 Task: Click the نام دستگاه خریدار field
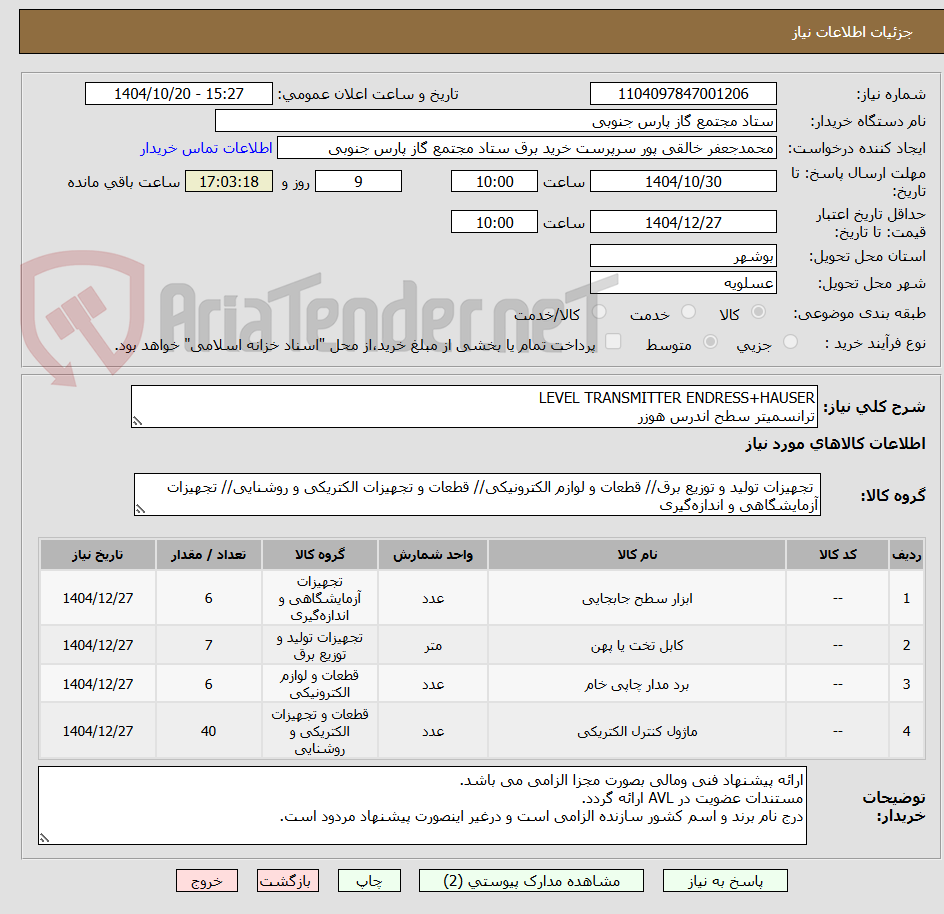pyautogui.click(x=495, y=121)
